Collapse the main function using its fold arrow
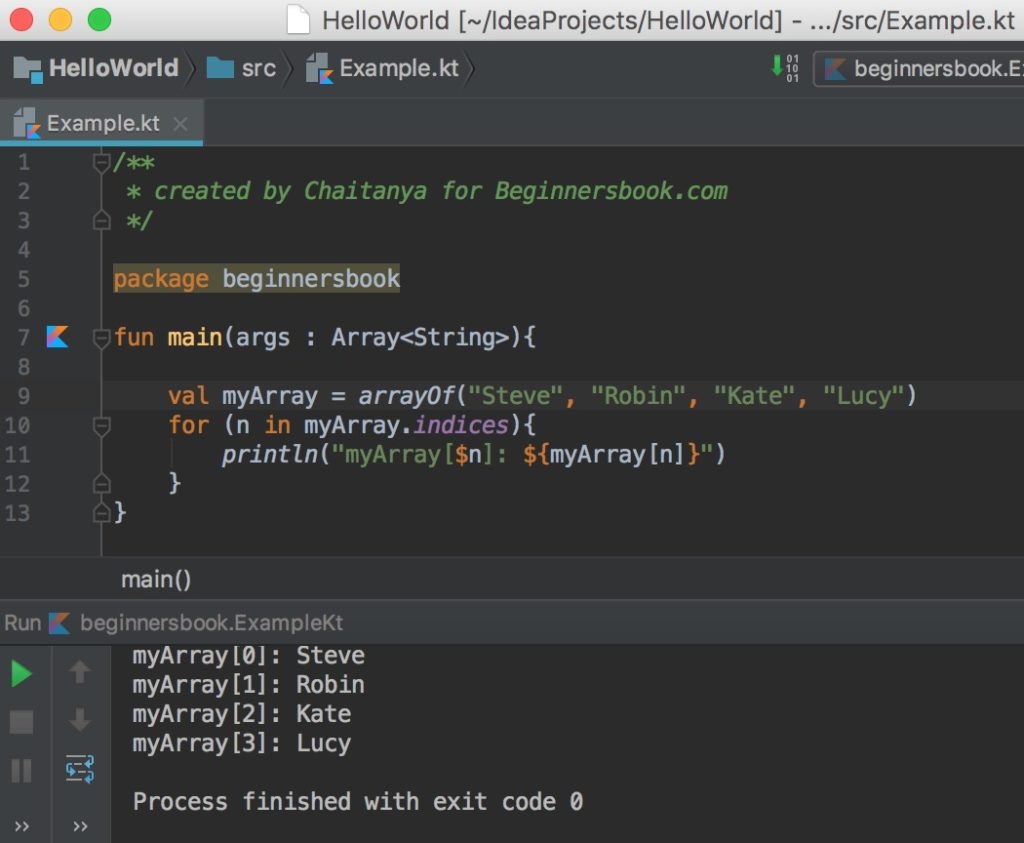 coord(101,337)
